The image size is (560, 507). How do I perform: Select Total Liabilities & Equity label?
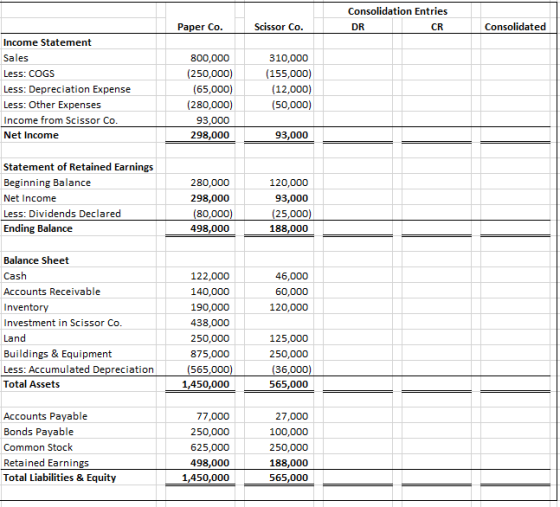pyautogui.click(x=60, y=478)
